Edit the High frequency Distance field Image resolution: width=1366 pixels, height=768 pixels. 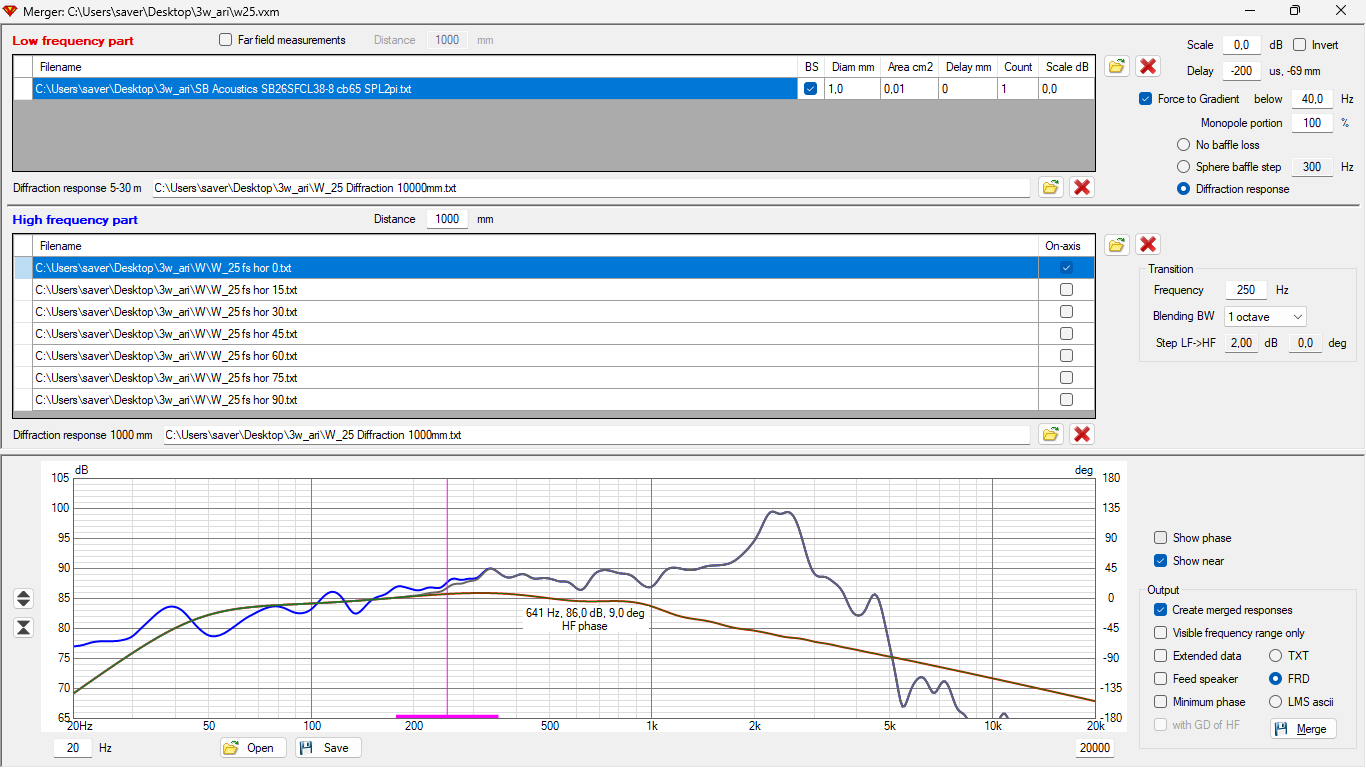pyautogui.click(x=447, y=219)
